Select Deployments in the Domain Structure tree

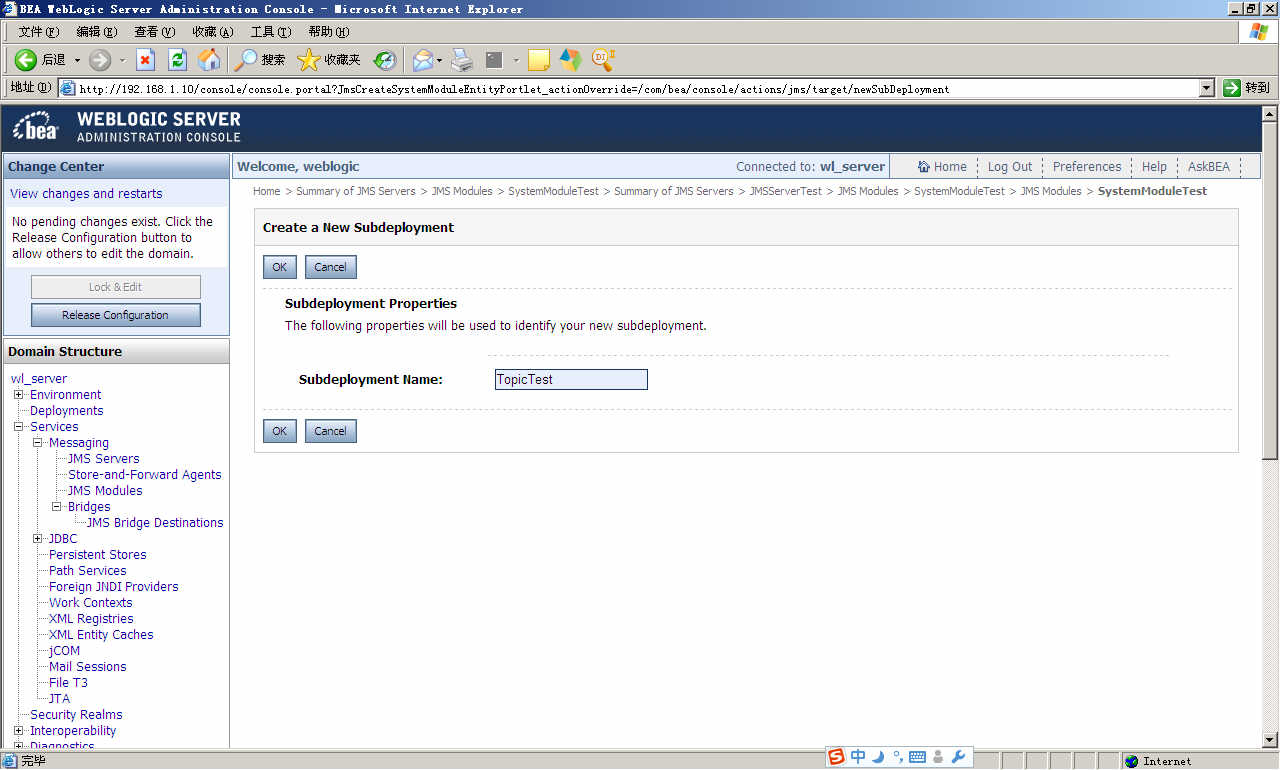(x=67, y=411)
